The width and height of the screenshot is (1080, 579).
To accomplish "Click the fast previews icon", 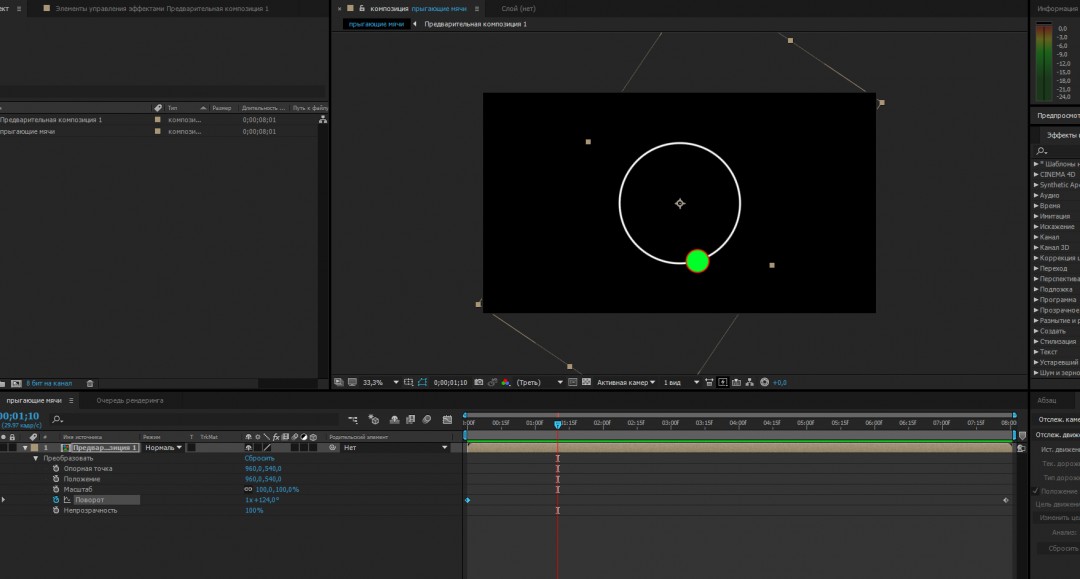I will [x=723, y=382].
